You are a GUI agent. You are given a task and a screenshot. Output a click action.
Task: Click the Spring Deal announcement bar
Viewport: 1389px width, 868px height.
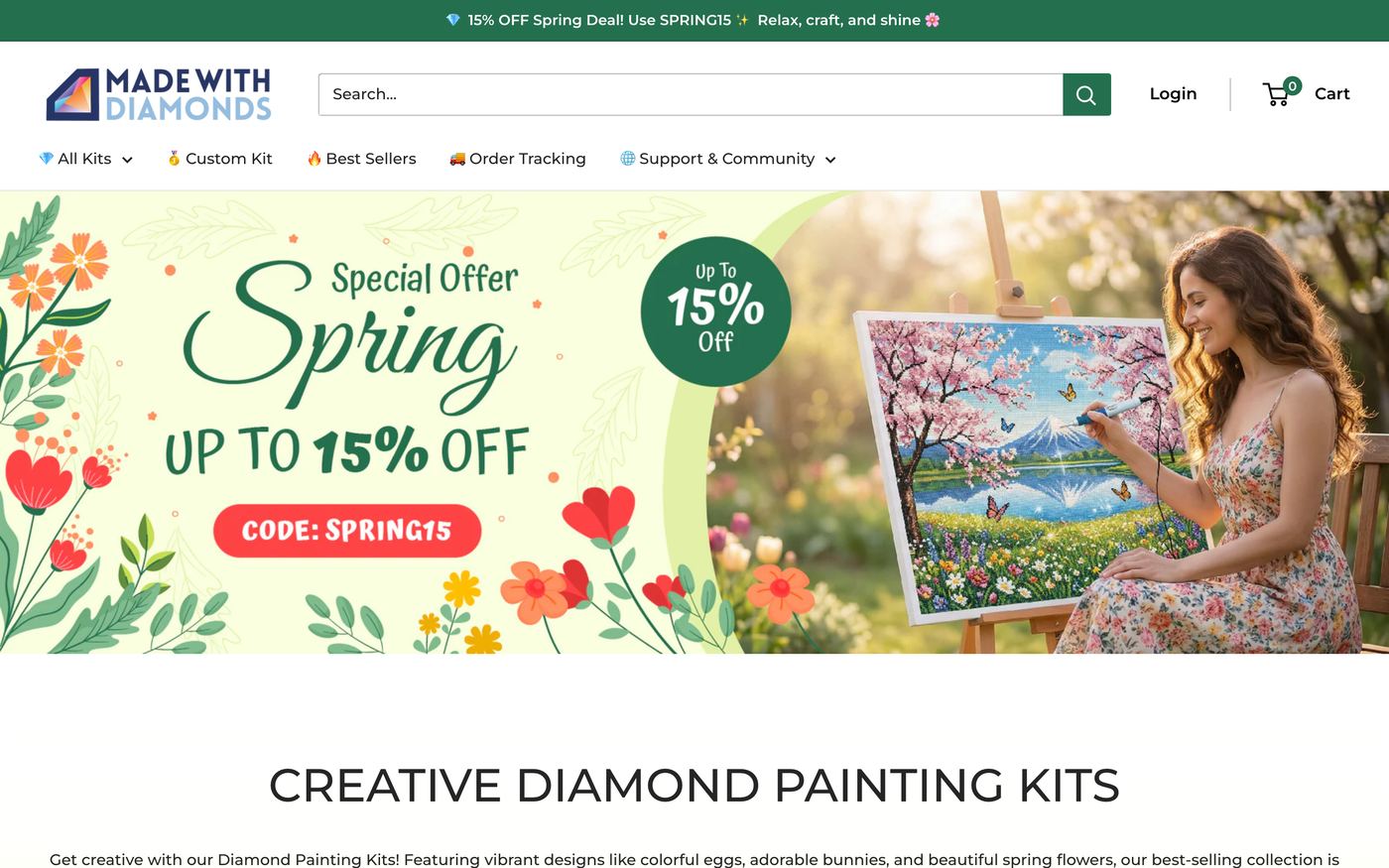click(694, 20)
